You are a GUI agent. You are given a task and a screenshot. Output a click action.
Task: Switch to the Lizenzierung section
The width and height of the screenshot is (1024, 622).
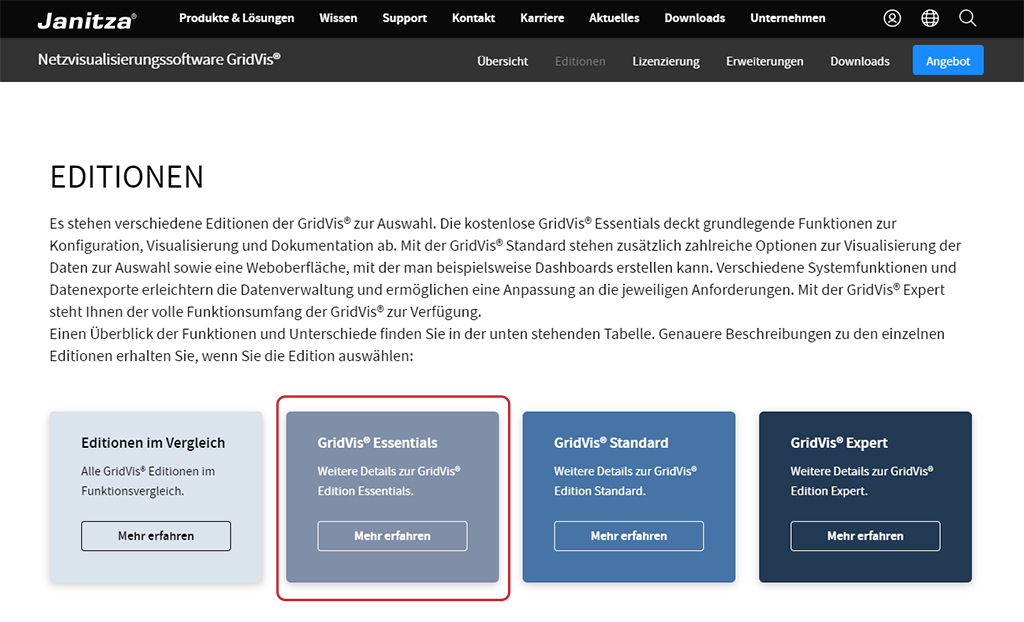[x=665, y=61]
